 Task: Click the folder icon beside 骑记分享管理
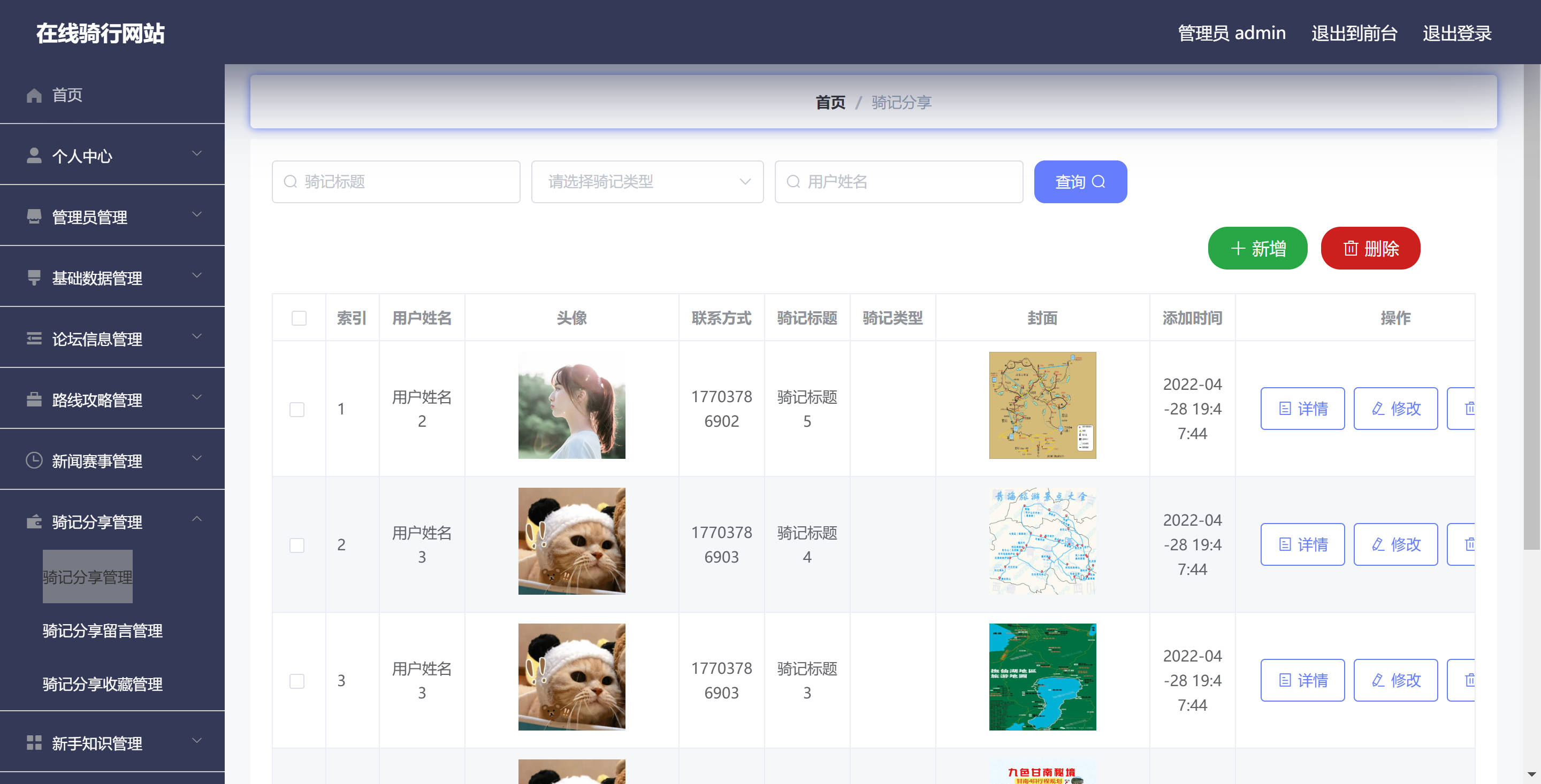34,521
